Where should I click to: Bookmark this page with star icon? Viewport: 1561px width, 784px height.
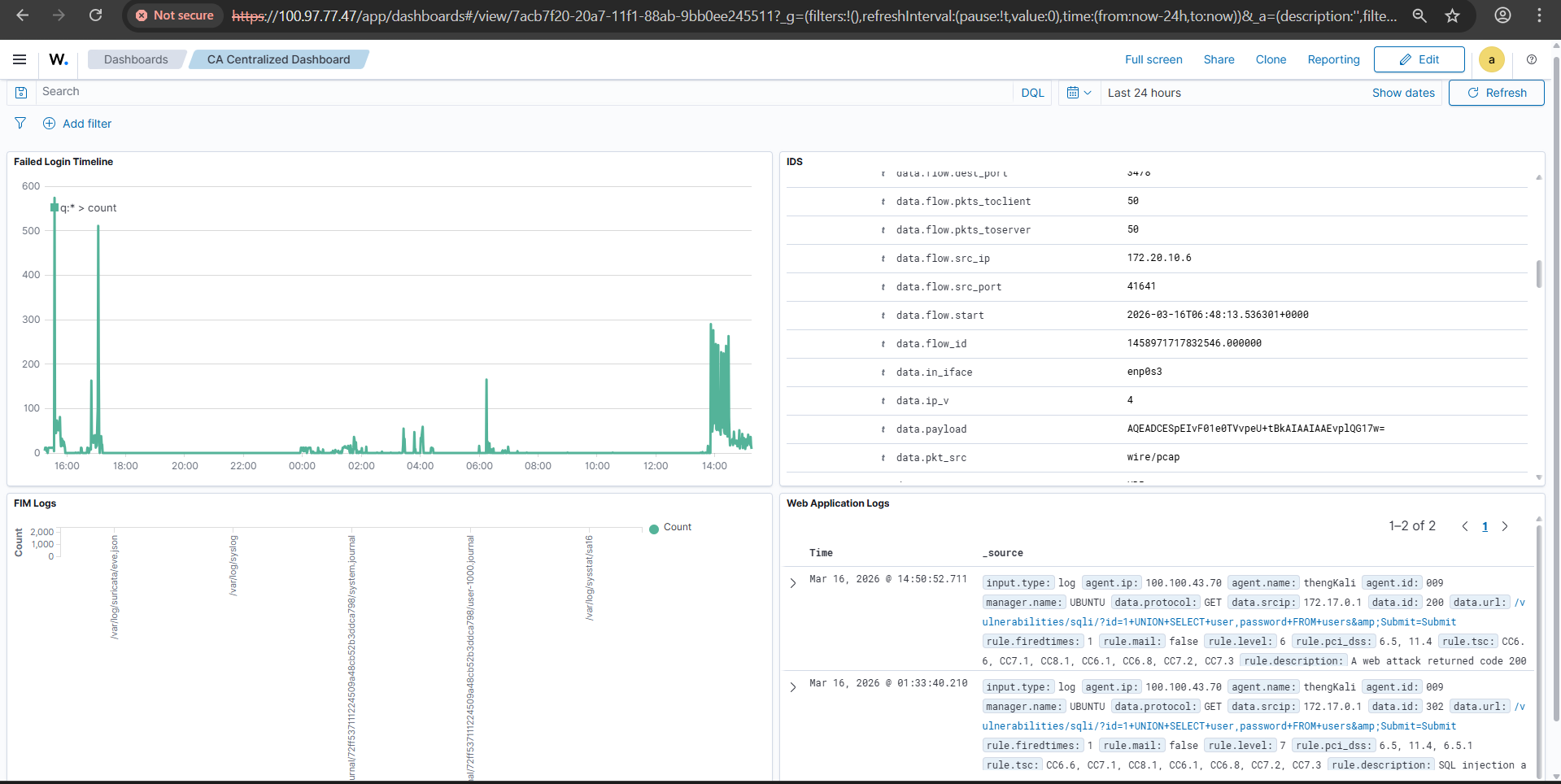(1452, 15)
